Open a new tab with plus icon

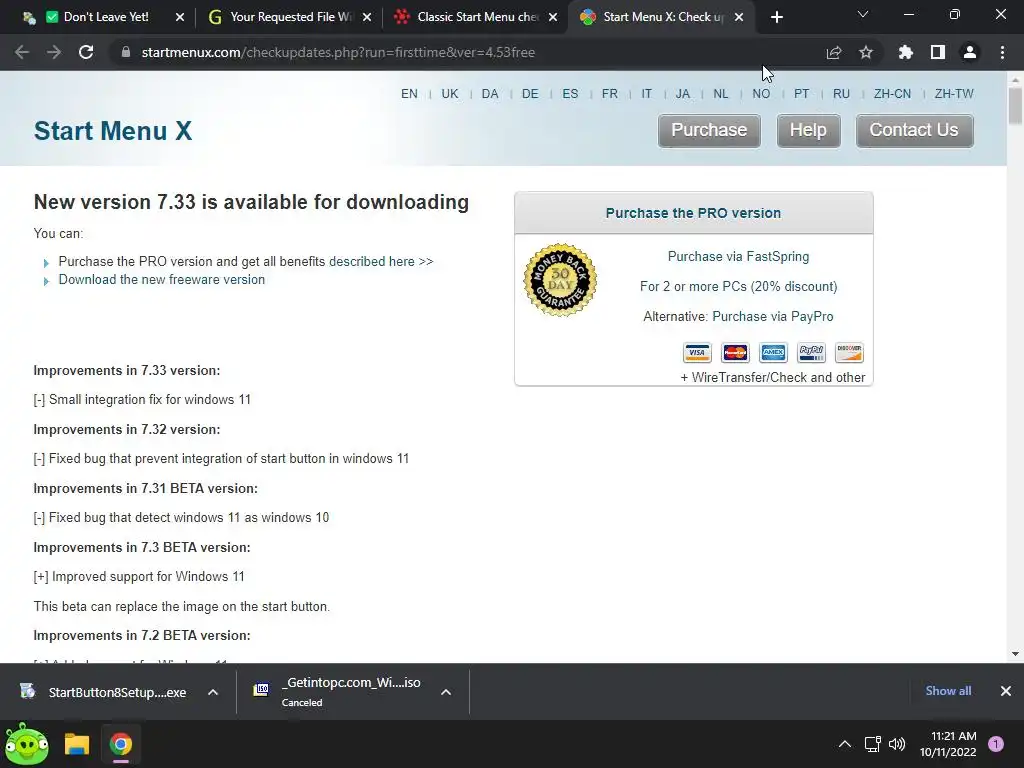click(776, 17)
